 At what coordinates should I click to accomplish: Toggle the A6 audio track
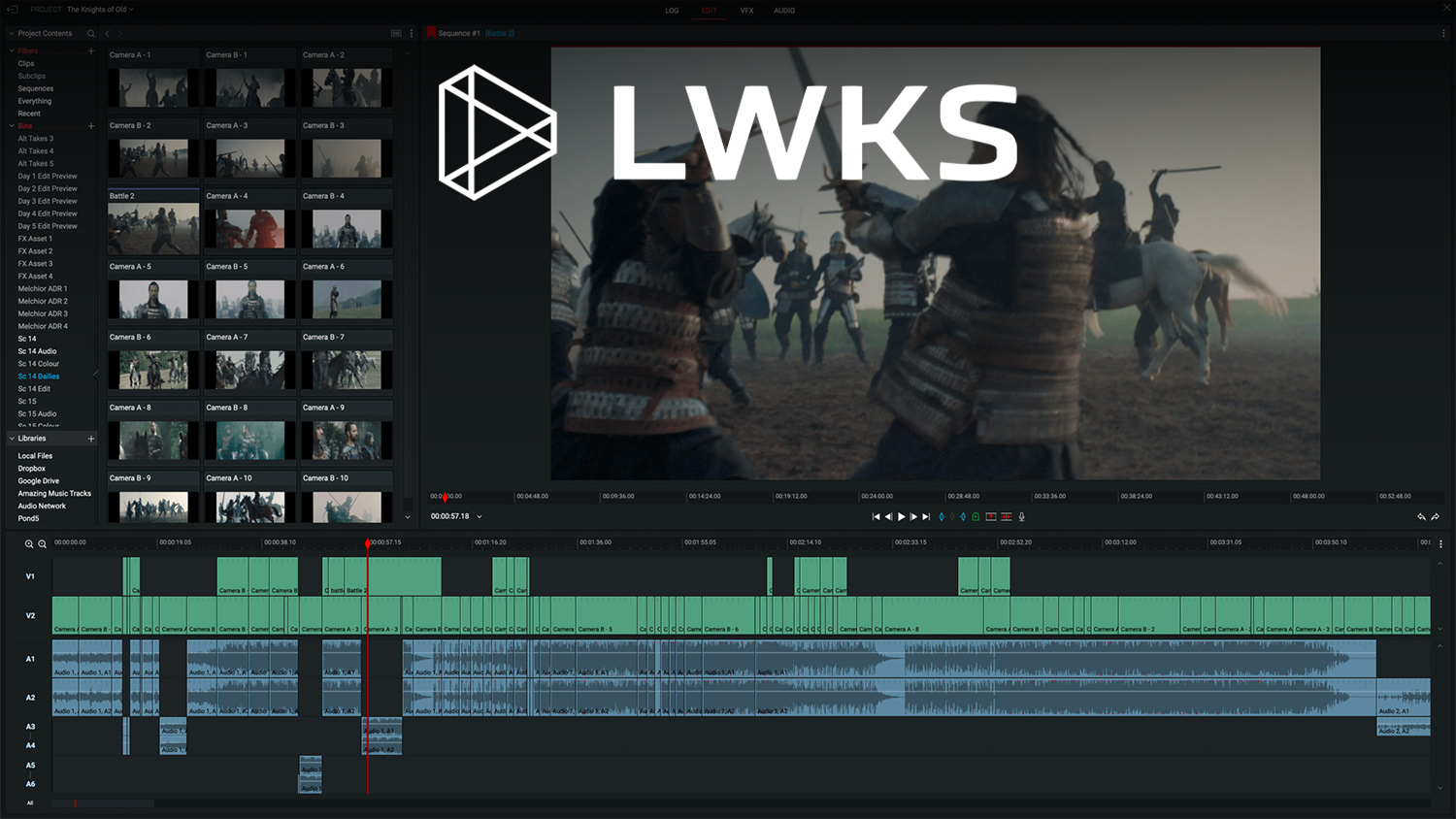point(30,784)
